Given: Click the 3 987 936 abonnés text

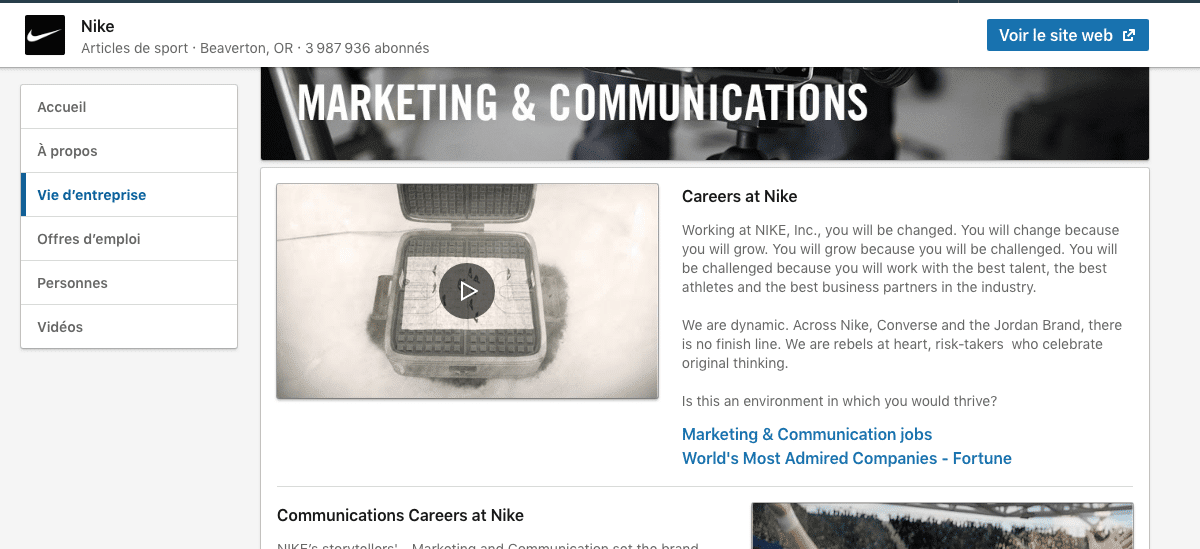Looking at the screenshot, I should [x=367, y=48].
